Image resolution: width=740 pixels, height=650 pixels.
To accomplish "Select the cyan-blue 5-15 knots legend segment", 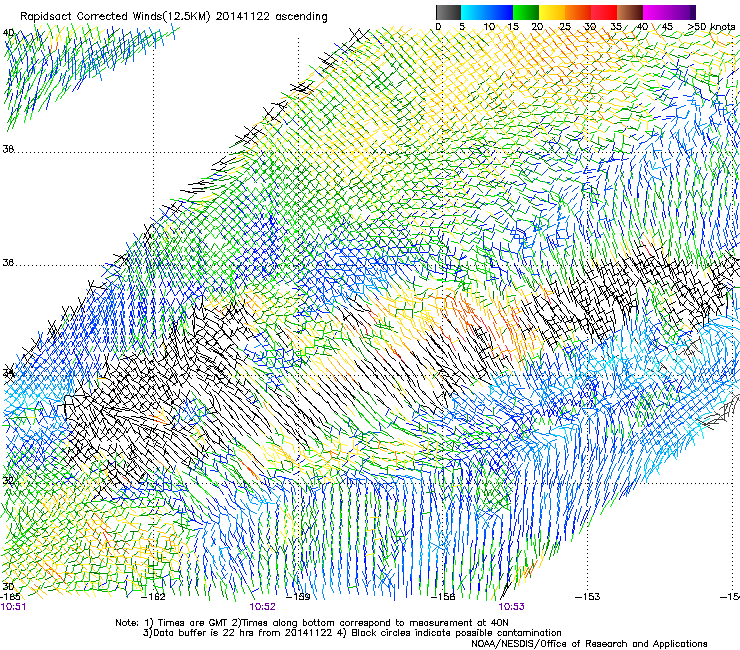I will click(487, 12).
